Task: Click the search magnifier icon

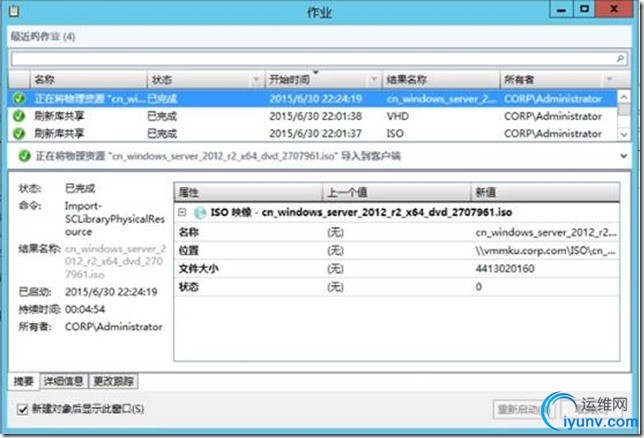Action: click(620, 59)
